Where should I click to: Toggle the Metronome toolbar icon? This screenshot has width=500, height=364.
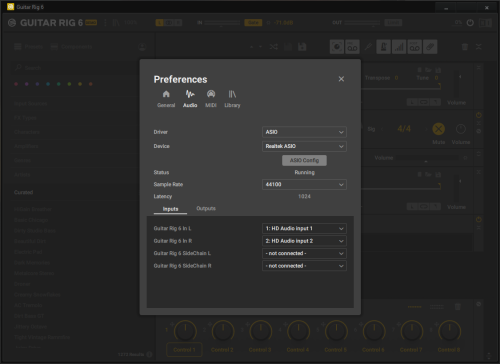pyautogui.click(x=383, y=47)
